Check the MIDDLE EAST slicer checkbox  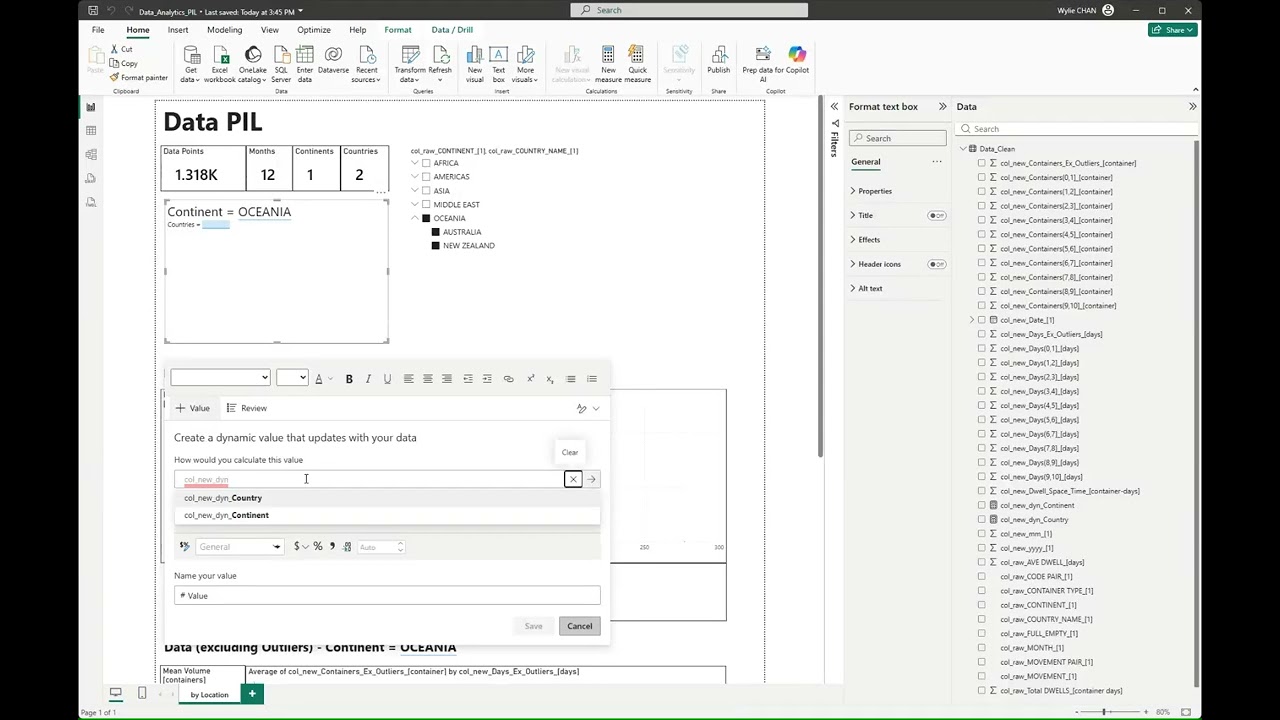426,205
